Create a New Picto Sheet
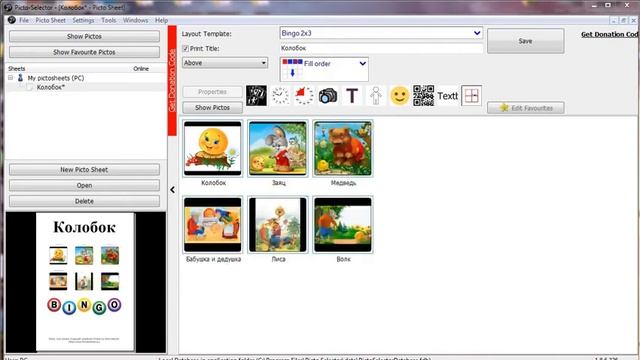Viewport: 640px width, 360px height. point(84,169)
